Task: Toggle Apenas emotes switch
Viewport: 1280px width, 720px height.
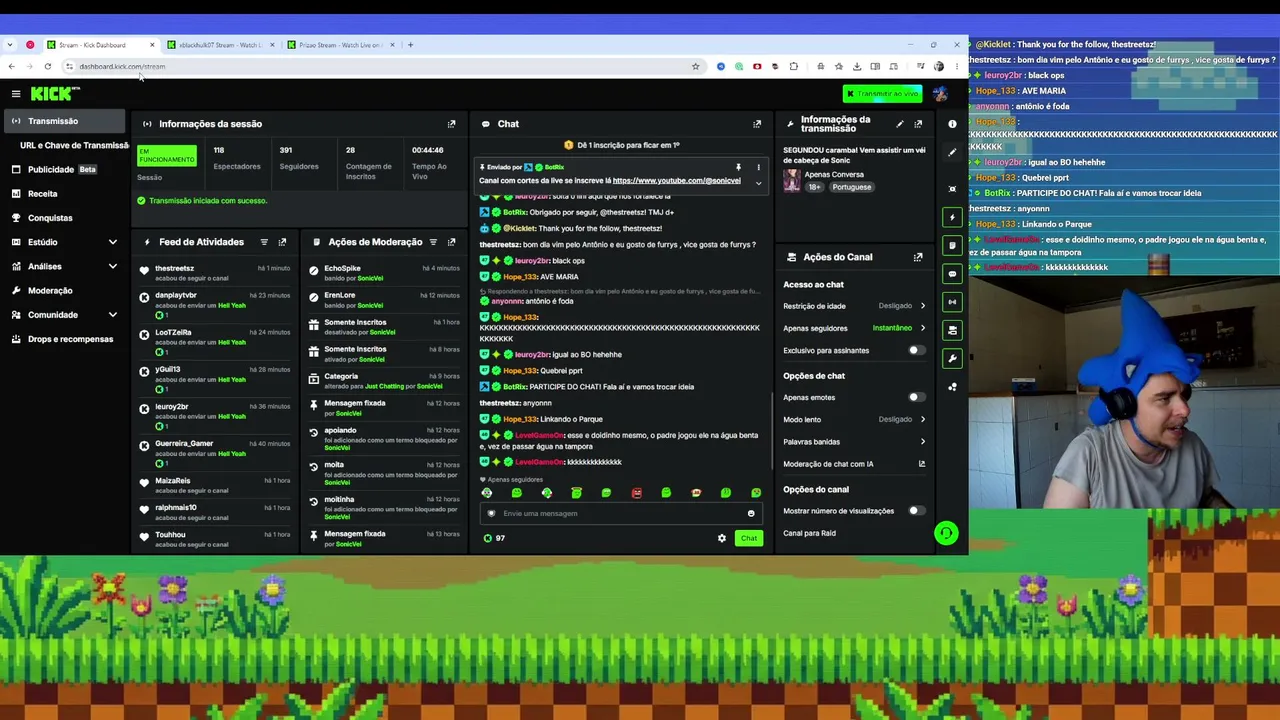Action: coord(915,397)
